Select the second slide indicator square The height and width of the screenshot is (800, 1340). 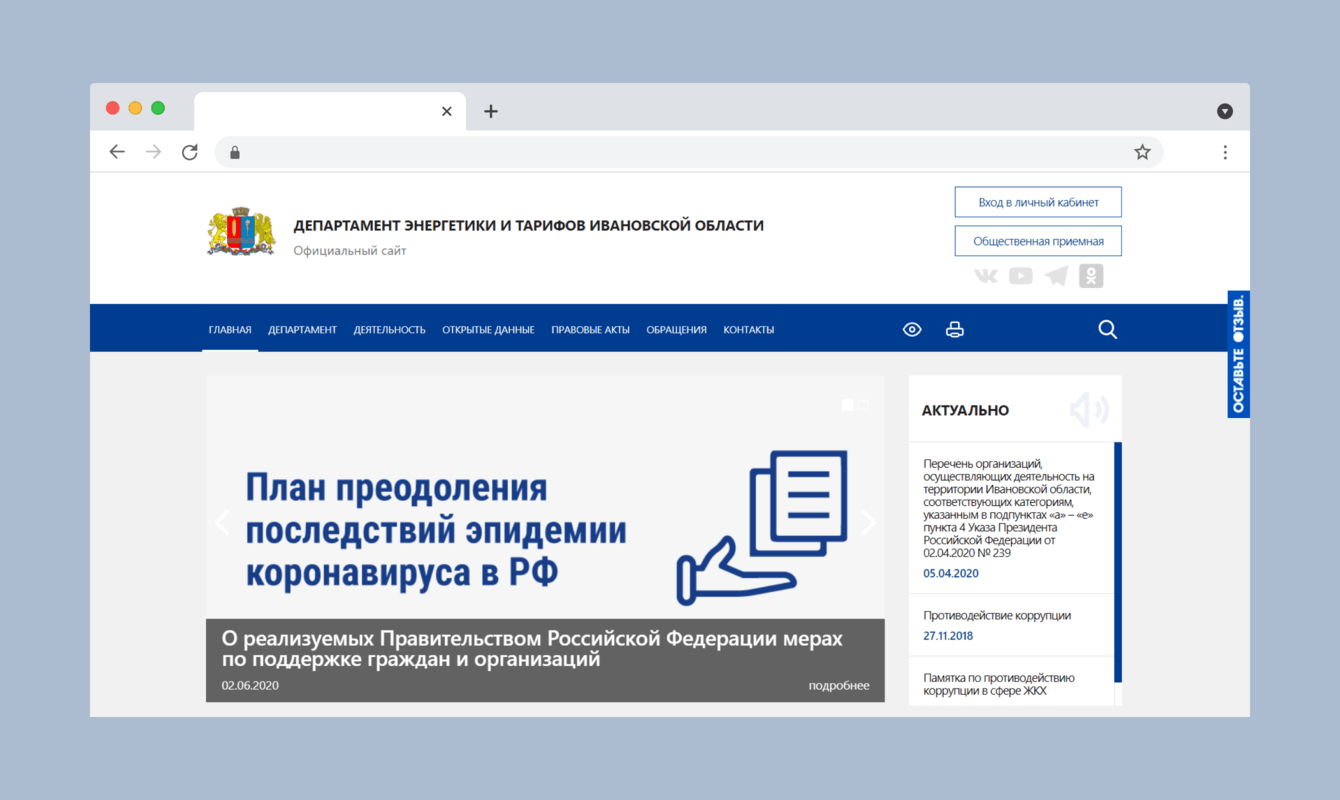pyautogui.click(x=863, y=404)
